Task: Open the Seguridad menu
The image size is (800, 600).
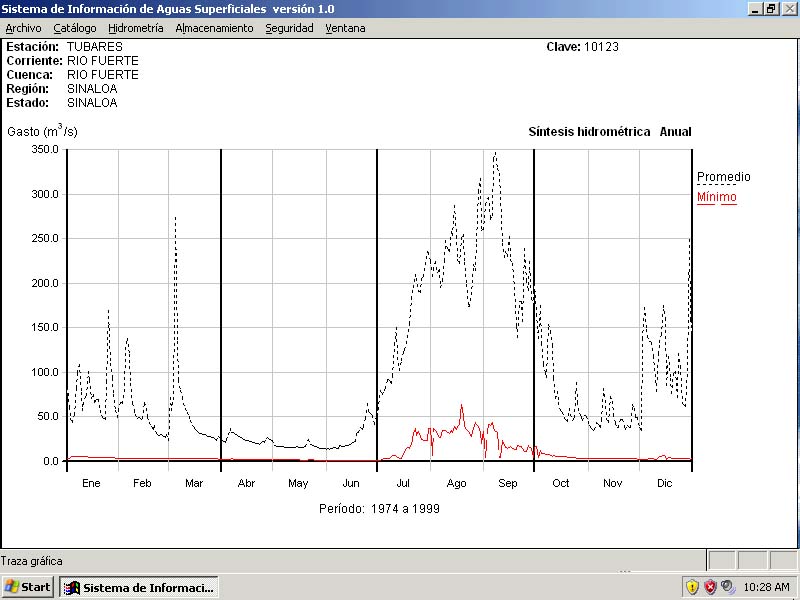Action: pyautogui.click(x=289, y=28)
